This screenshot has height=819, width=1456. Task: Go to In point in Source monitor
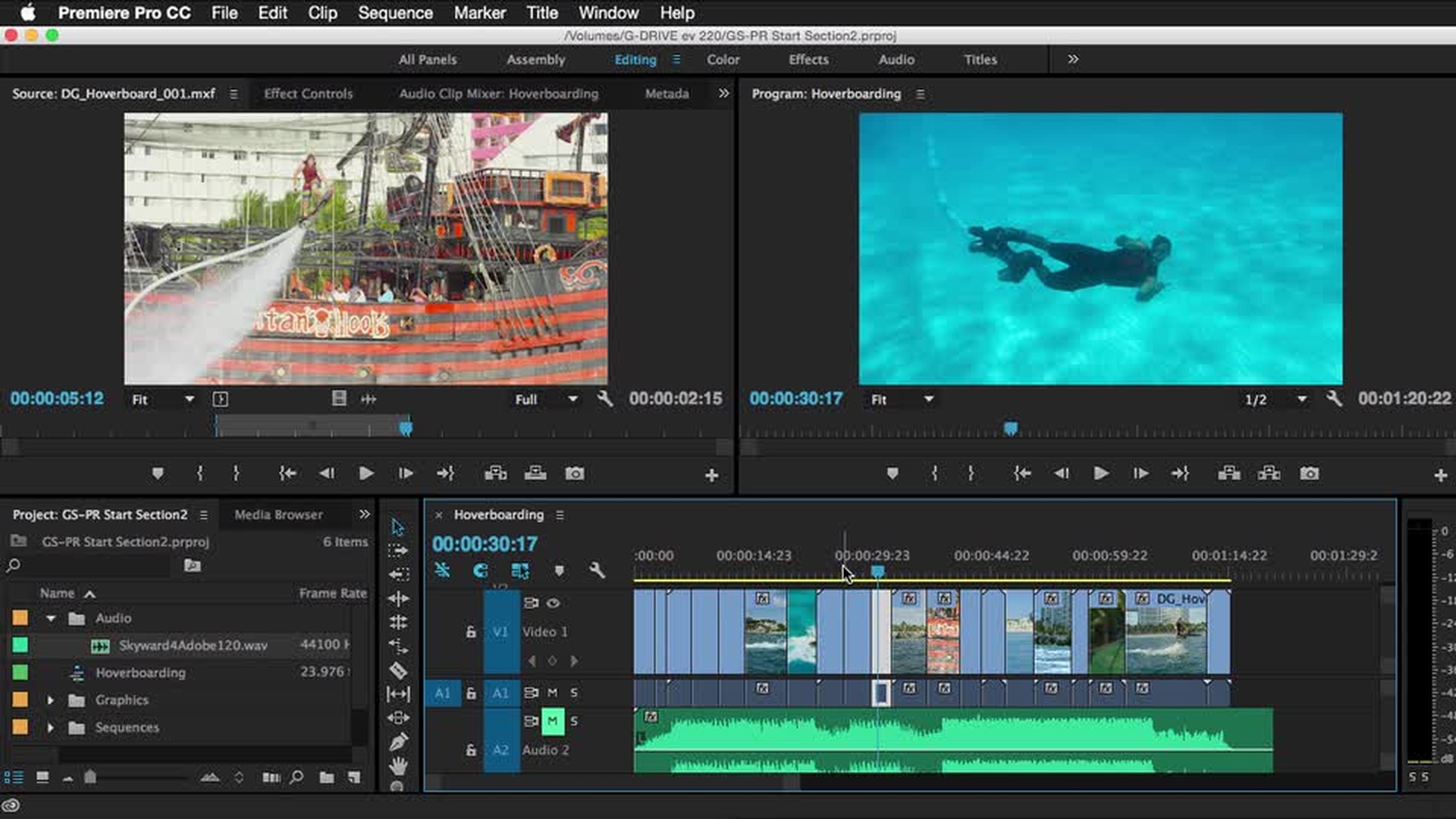pyautogui.click(x=287, y=474)
